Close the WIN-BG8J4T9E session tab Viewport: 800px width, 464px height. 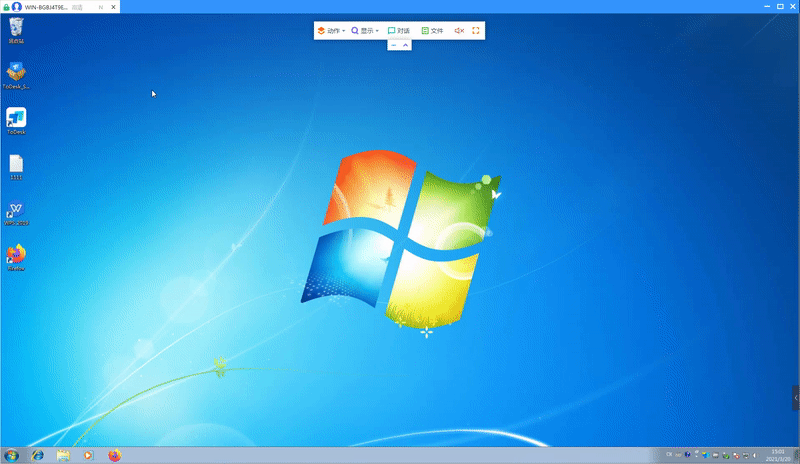113,7
